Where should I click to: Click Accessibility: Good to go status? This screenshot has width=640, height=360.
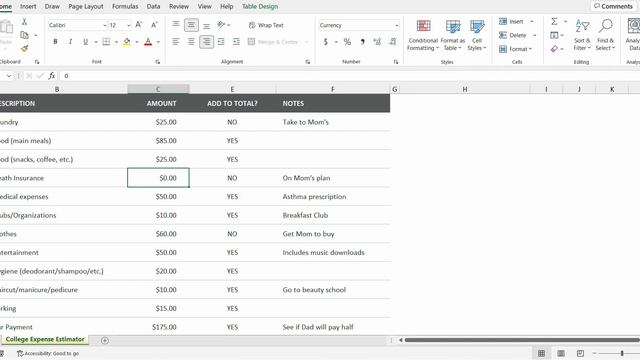48,353
